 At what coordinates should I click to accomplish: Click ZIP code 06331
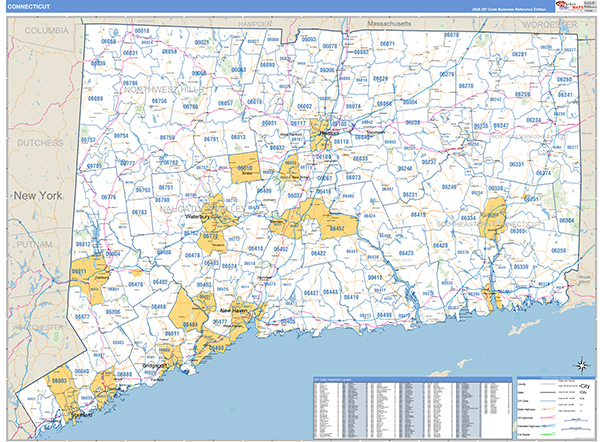(x=516, y=164)
